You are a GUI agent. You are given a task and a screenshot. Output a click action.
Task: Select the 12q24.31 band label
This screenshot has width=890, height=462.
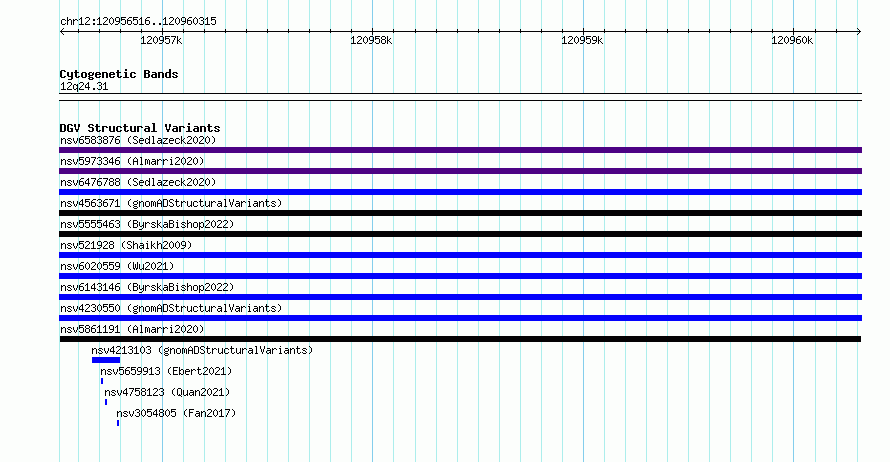[84, 86]
